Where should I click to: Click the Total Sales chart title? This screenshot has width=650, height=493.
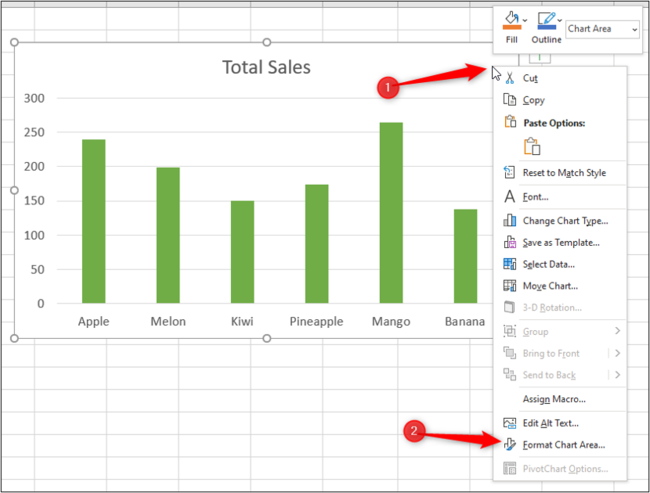pyautogui.click(x=266, y=68)
